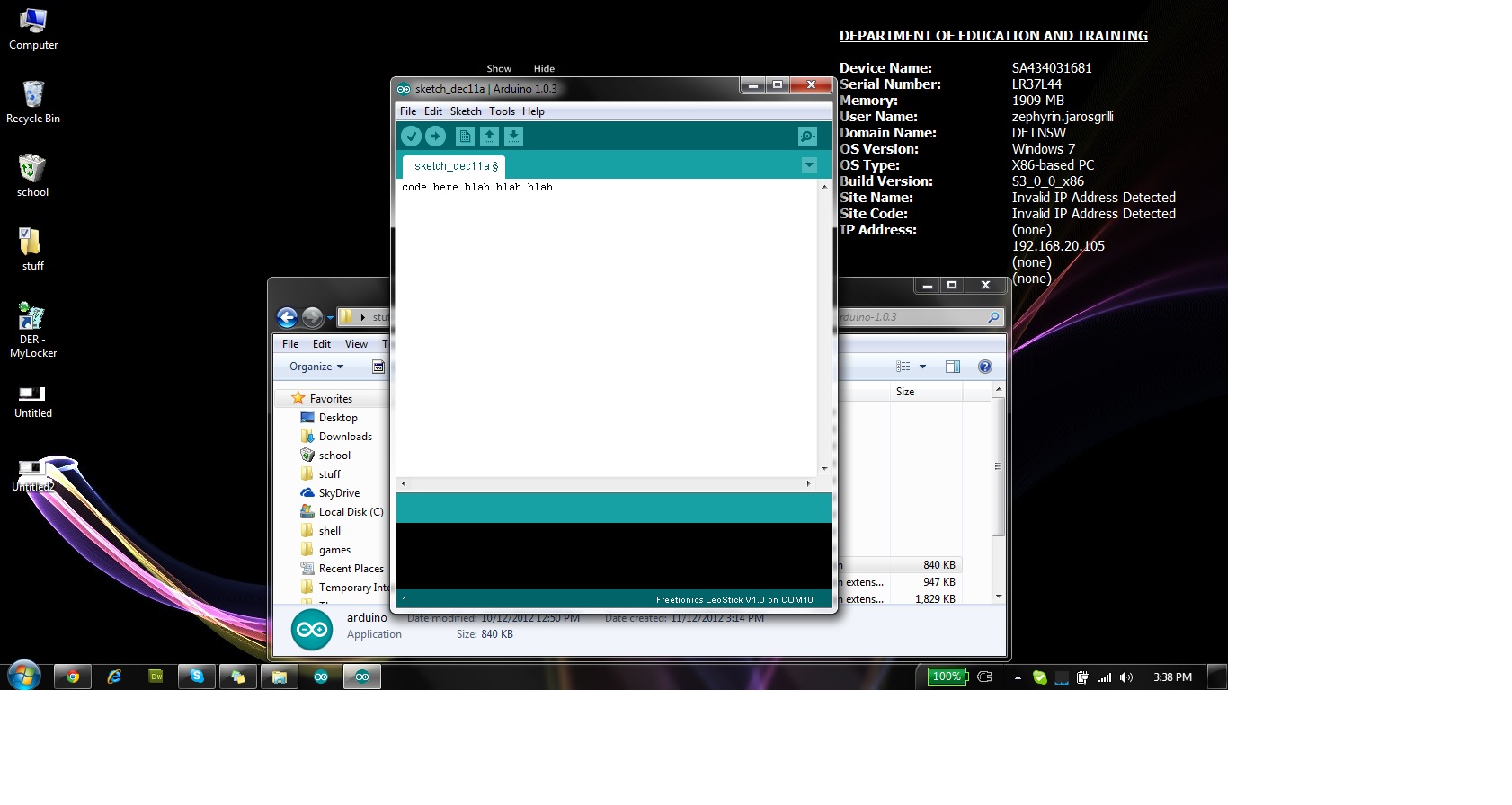Open the view options dropdown arrow
The width and height of the screenshot is (1512, 805).
(x=922, y=367)
